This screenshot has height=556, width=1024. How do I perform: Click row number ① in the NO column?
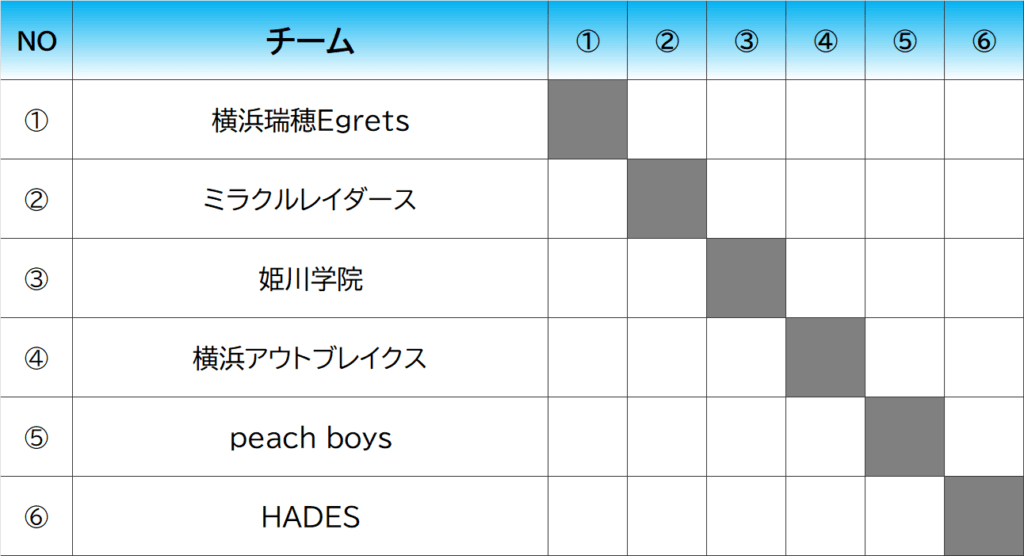click(37, 120)
